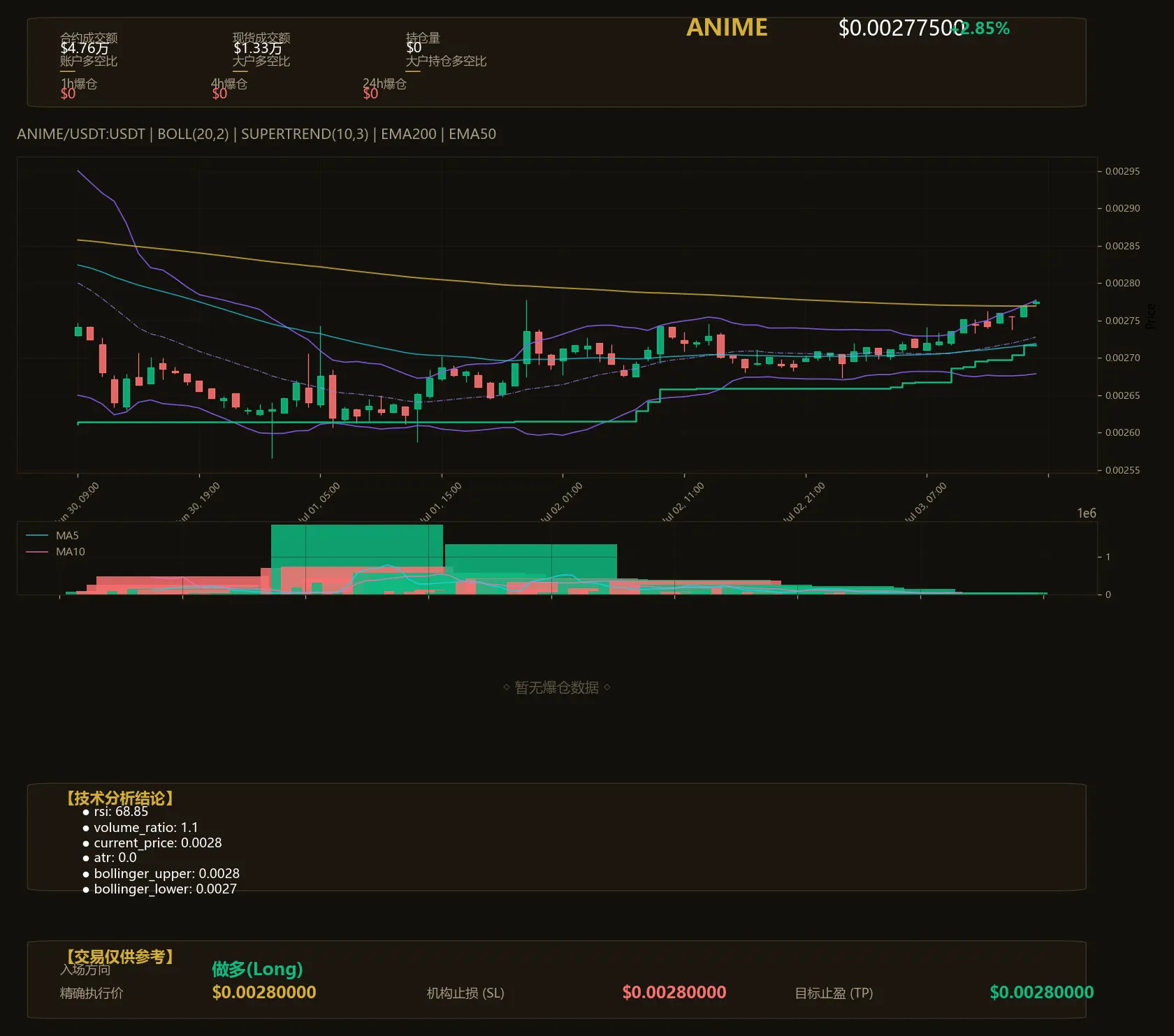The width and height of the screenshot is (1174, 1036).
Task: Click the Jul 01, 15:00 time label
Action: (x=440, y=502)
